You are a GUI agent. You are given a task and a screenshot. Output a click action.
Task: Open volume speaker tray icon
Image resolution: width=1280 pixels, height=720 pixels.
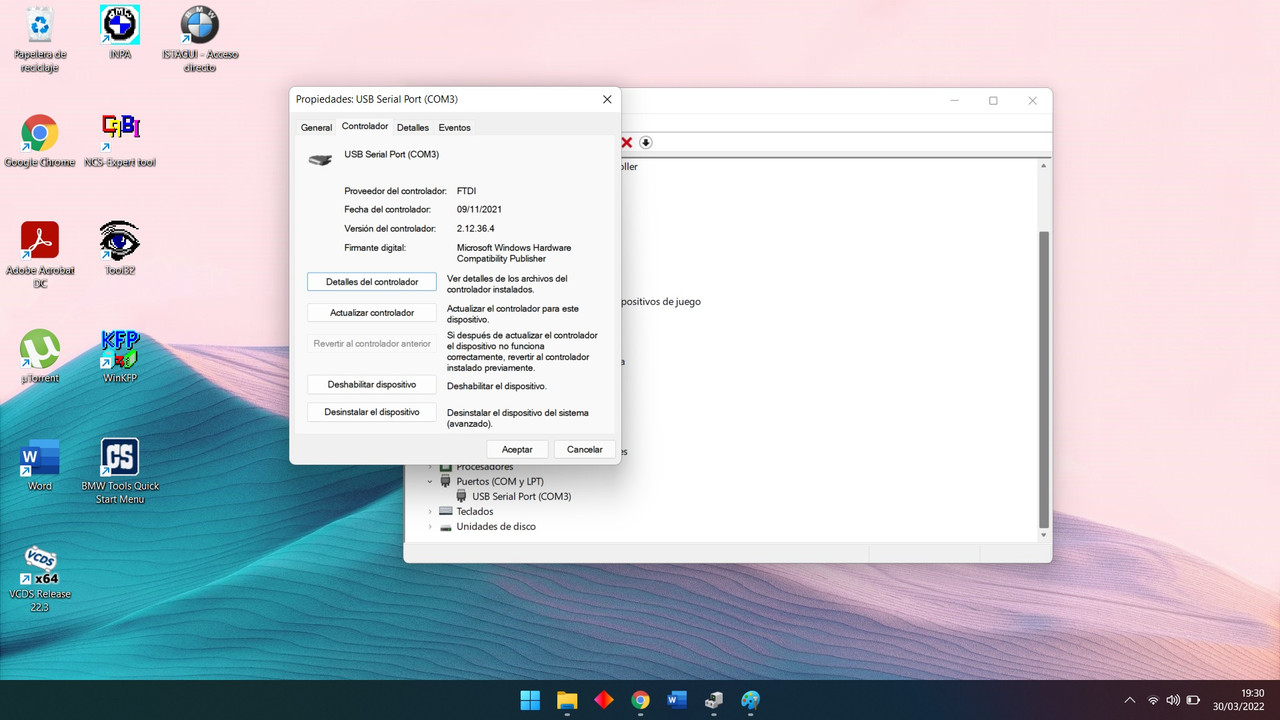coord(1173,700)
